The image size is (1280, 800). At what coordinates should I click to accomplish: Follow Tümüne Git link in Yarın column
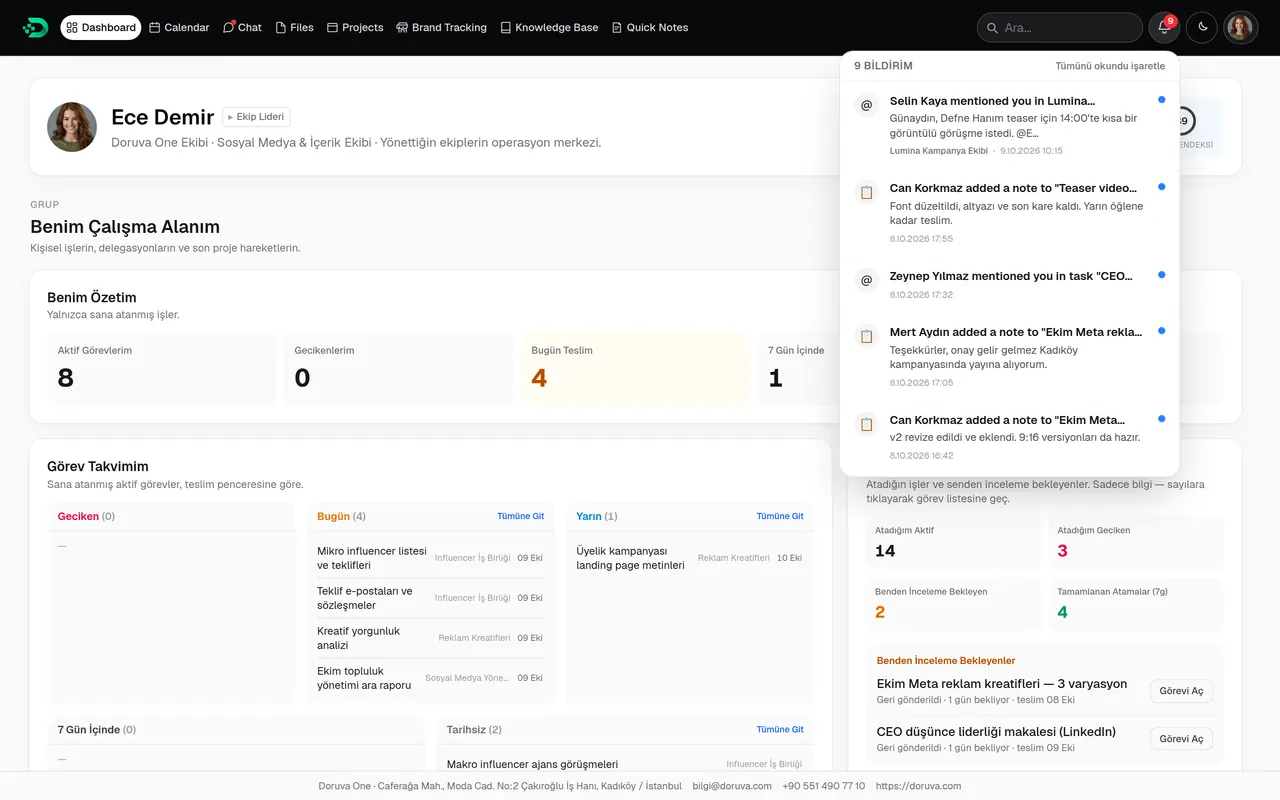(780, 516)
